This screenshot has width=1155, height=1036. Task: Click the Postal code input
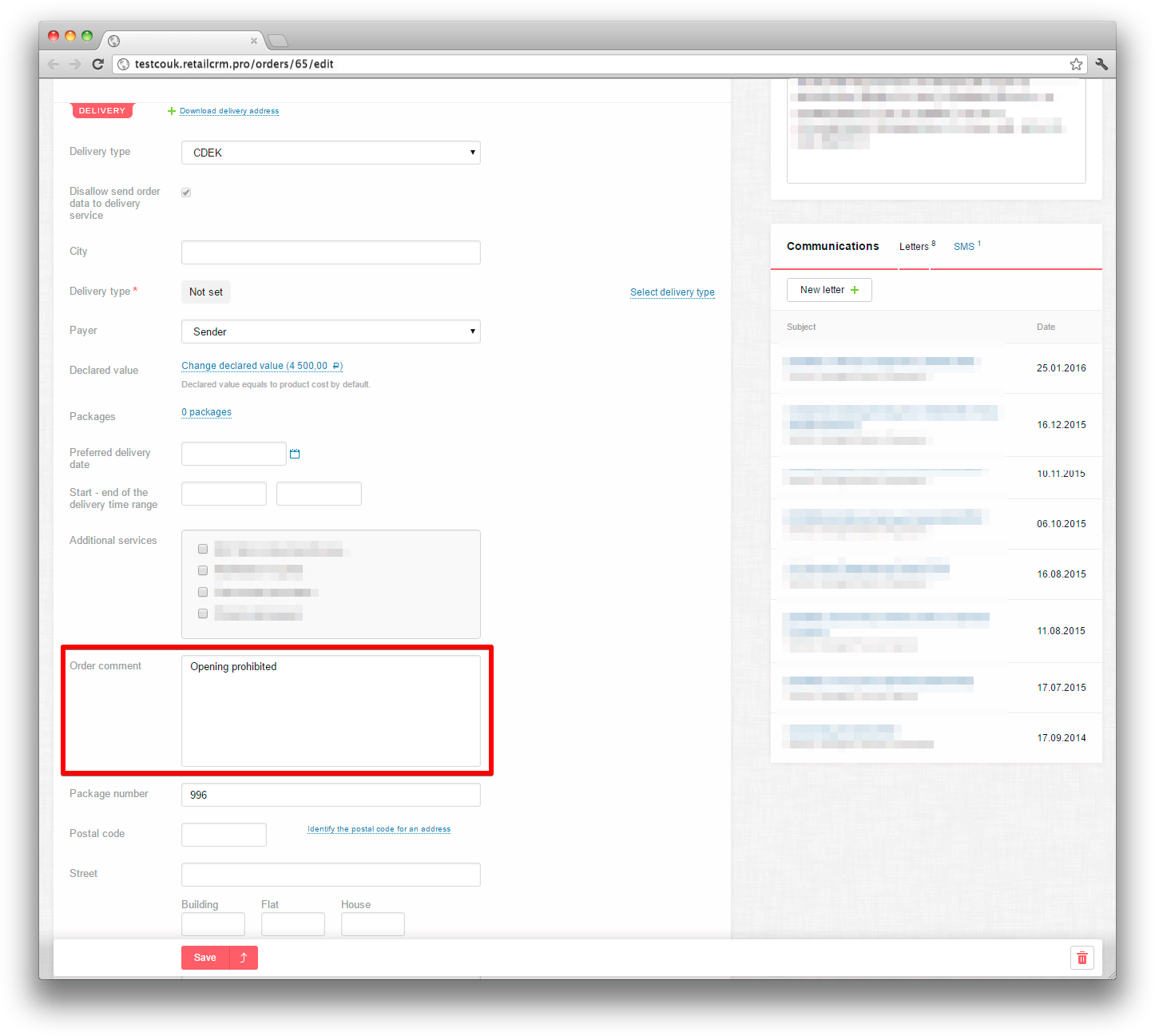[x=224, y=835]
